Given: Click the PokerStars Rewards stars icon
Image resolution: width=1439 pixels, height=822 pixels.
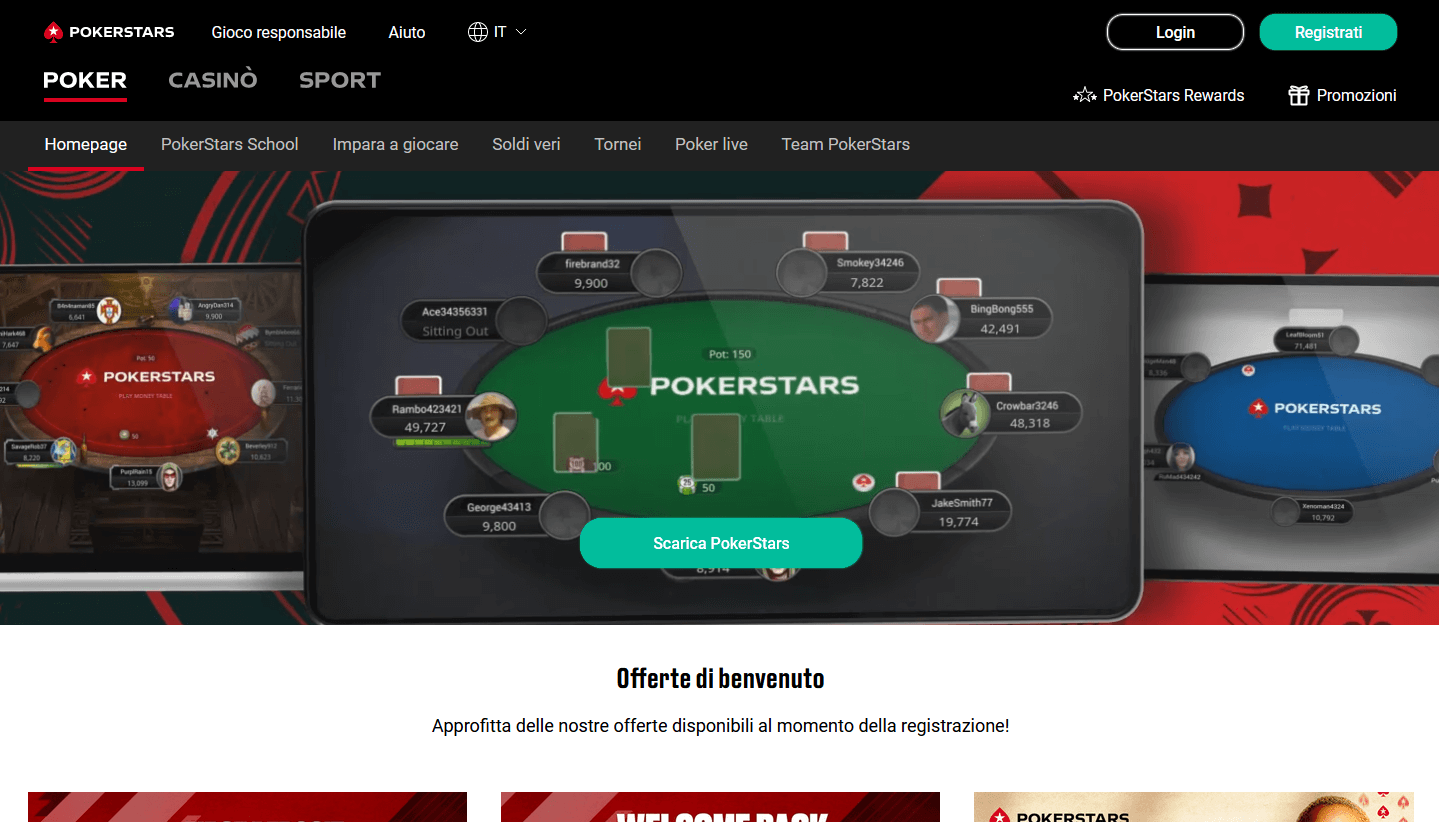Looking at the screenshot, I should [1084, 96].
